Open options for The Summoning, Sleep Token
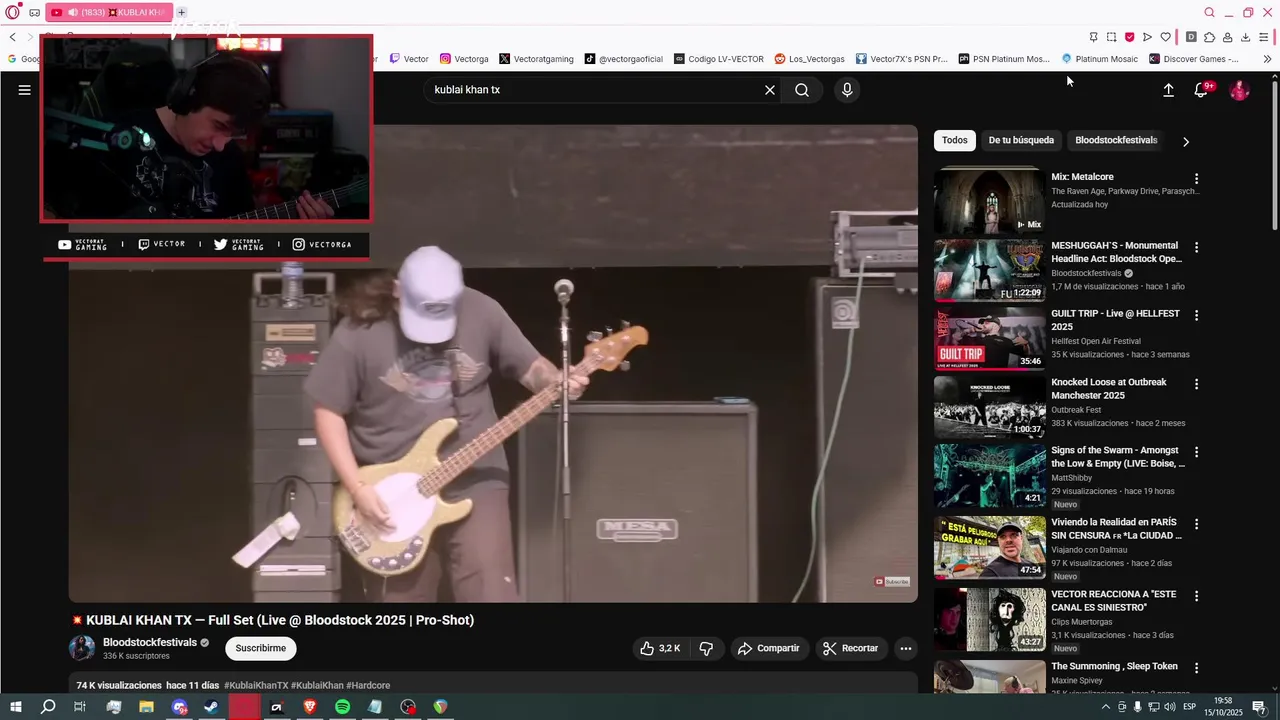1280x720 pixels. tap(1196, 668)
